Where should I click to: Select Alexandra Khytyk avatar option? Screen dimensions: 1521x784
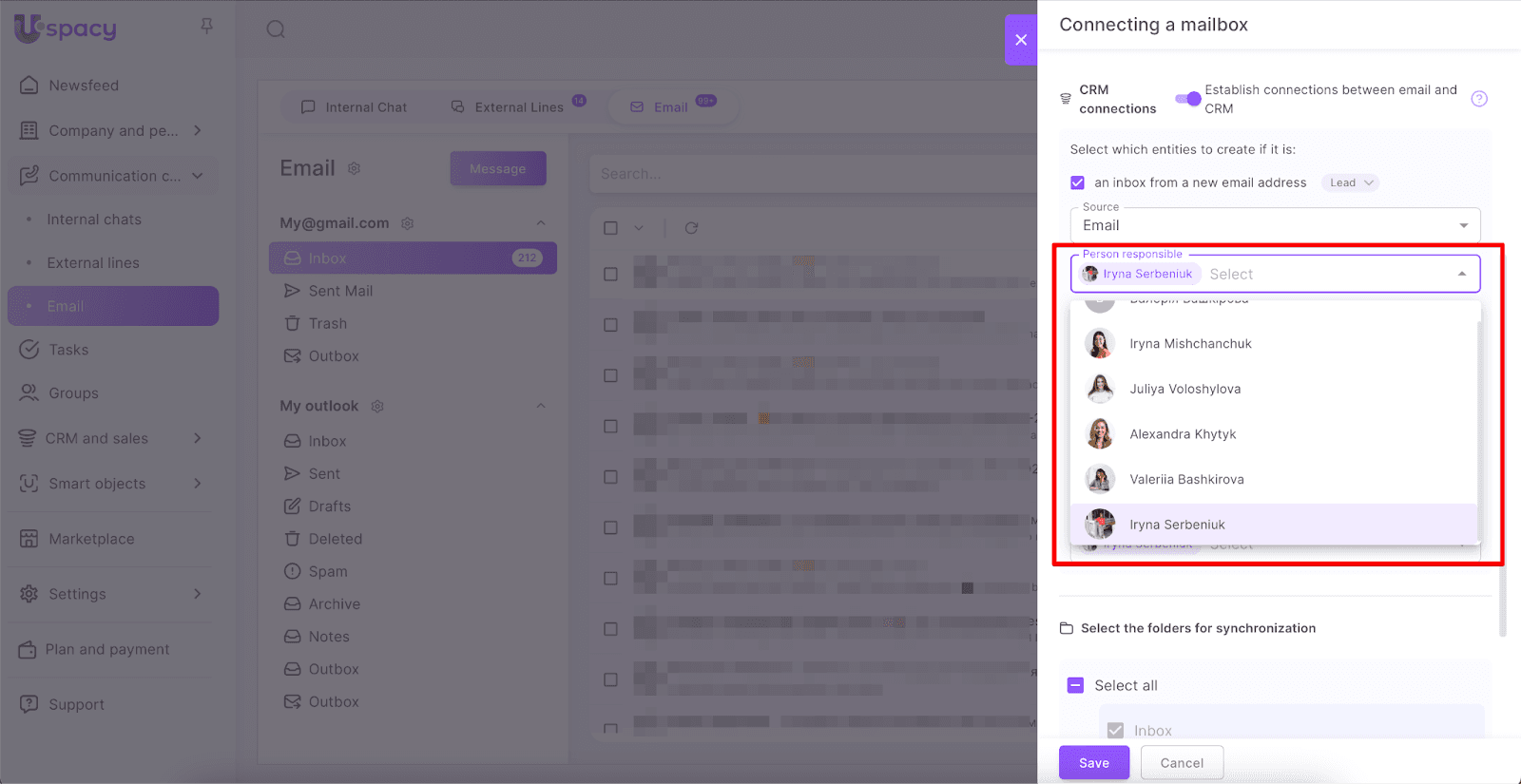(1100, 434)
